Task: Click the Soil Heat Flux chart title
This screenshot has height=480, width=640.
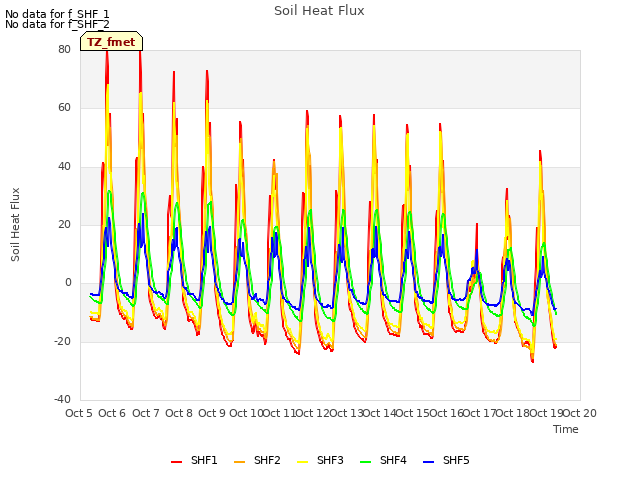Action: (319, 11)
